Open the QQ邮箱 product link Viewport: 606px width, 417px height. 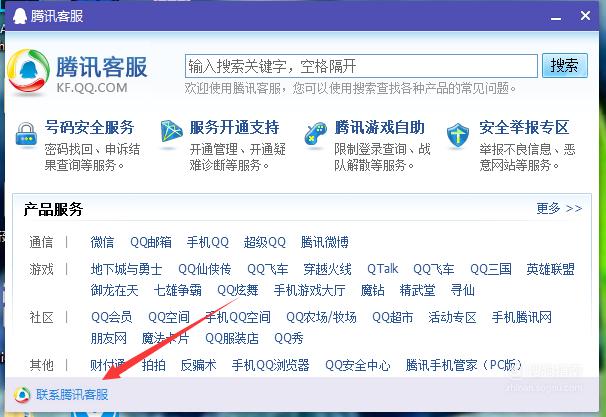pos(151,242)
